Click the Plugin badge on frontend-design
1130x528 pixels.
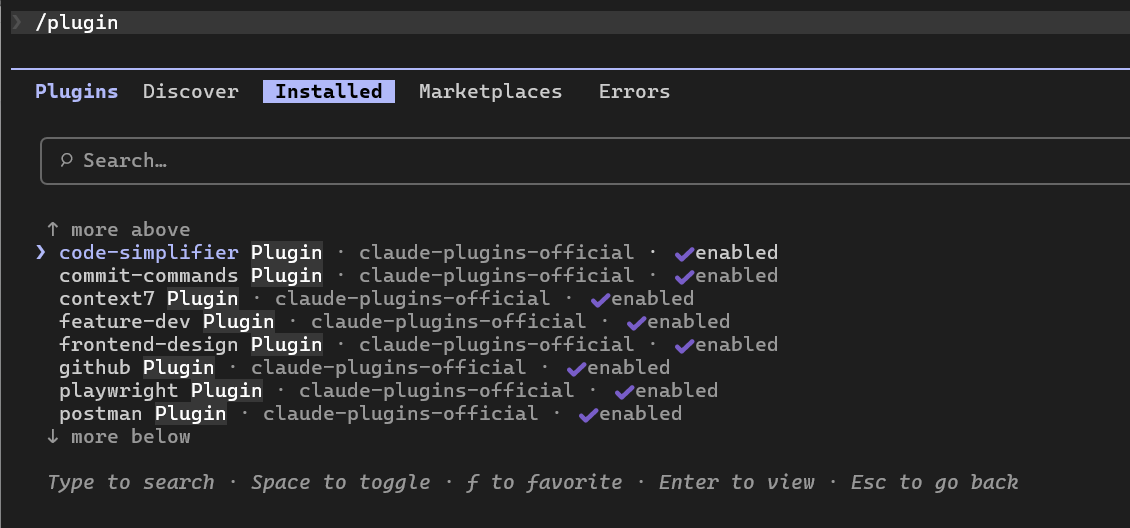tap(287, 344)
